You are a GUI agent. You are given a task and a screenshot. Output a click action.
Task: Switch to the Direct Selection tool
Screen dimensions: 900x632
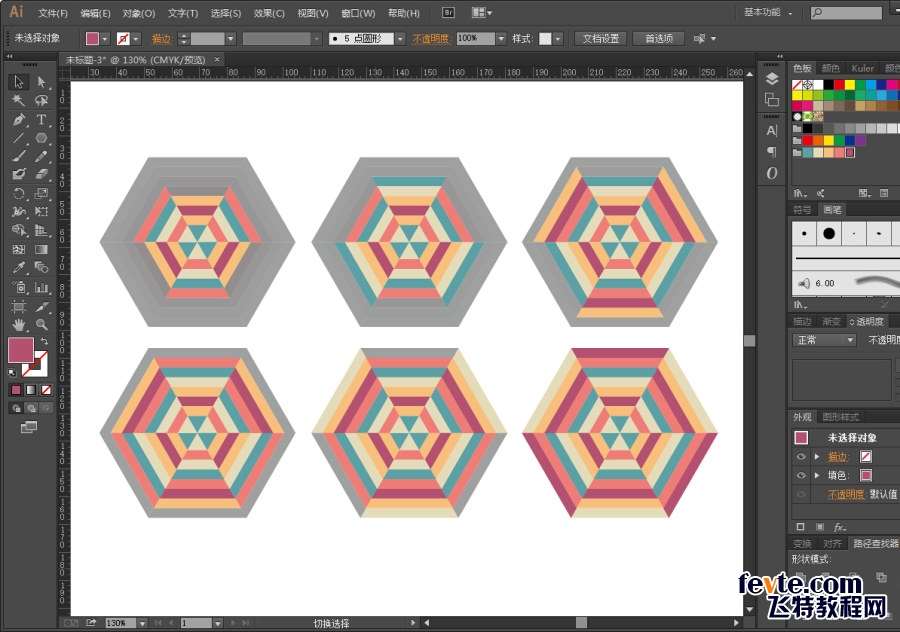point(41,82)
